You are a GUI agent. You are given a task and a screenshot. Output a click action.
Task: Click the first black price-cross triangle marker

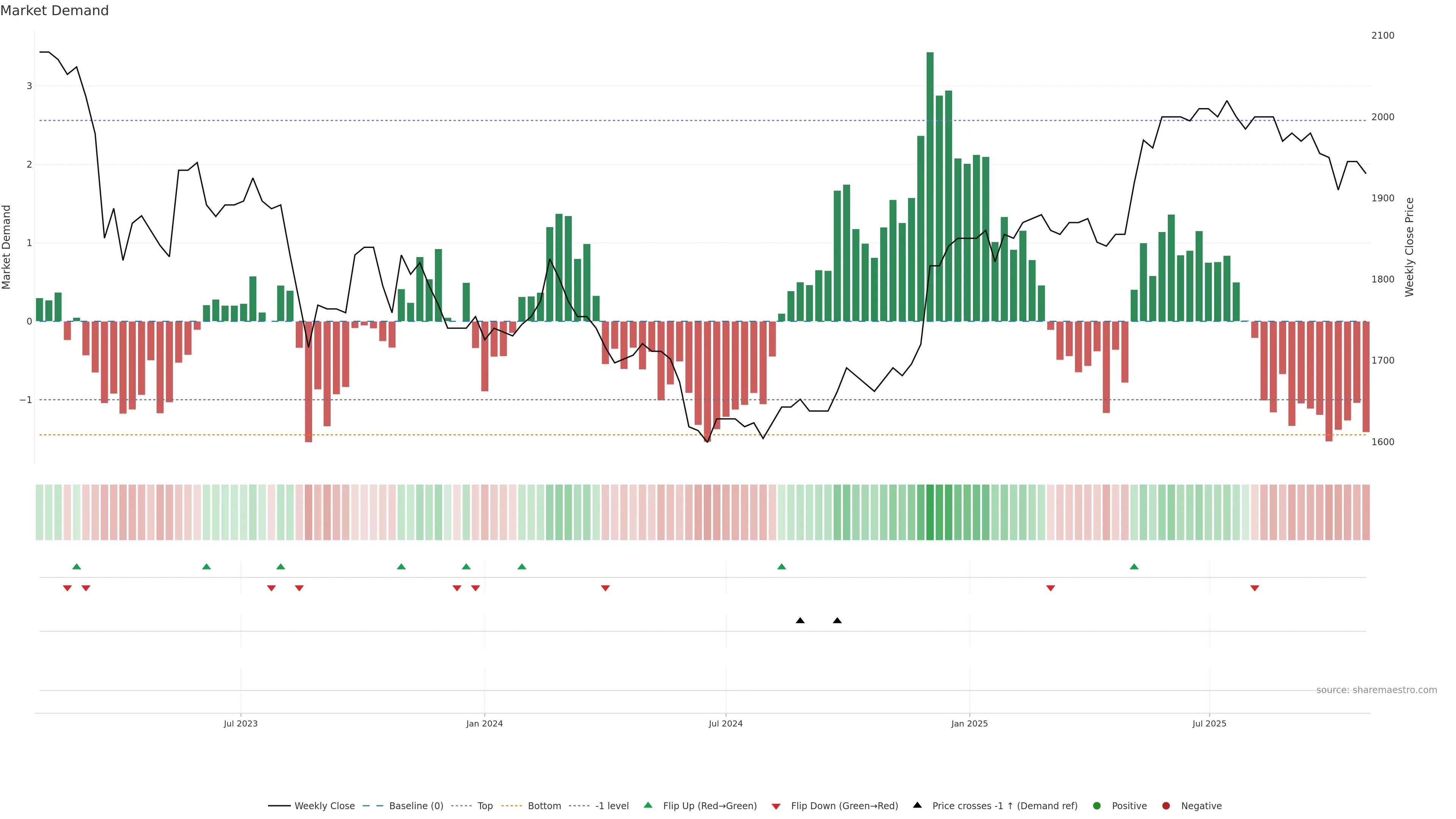tap(800, 621)
